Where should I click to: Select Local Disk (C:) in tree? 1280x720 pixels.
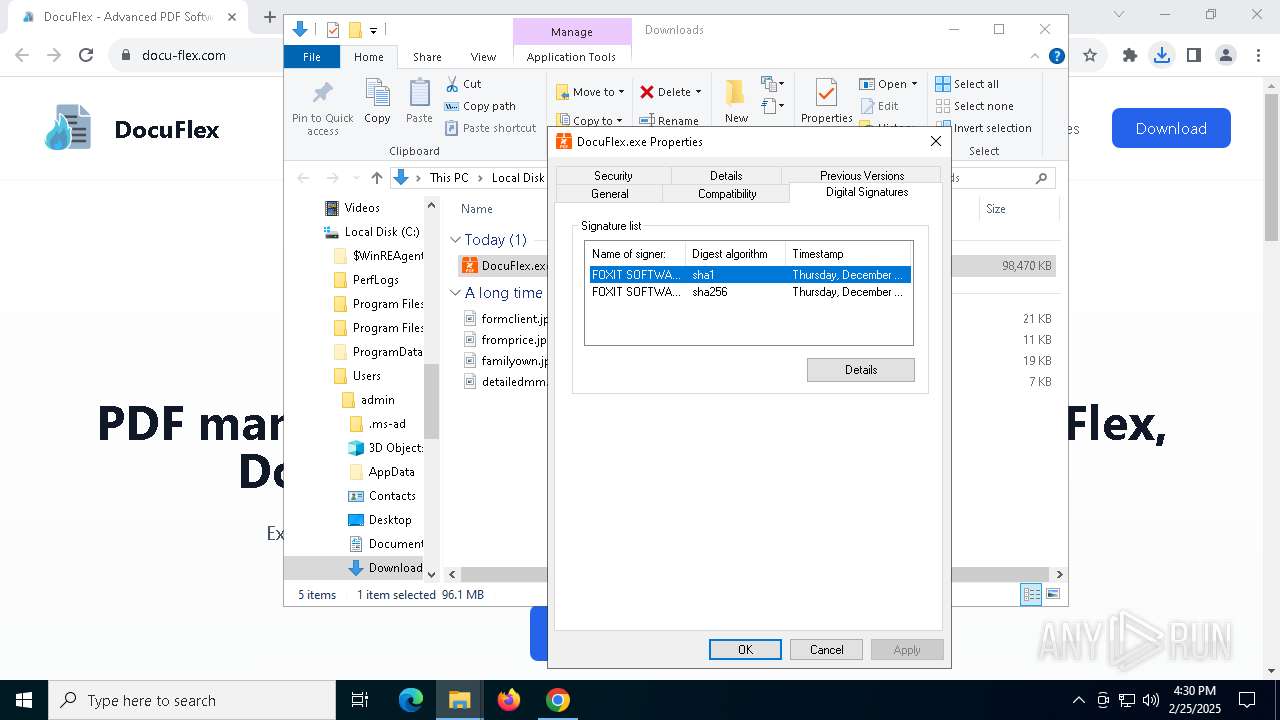click(372, 232)
